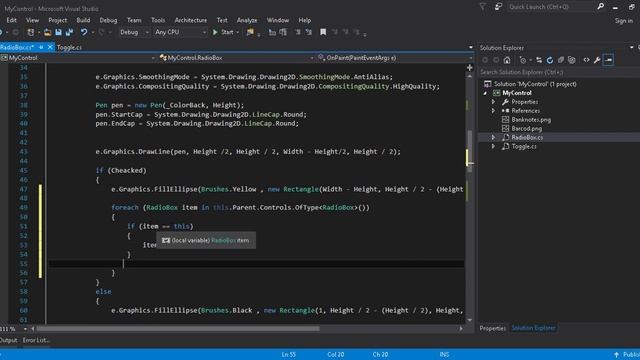The height and width of the screenshot is (360, 640).
Task: Open the MyControl.RadioBox type dropdown
Action: click(x=237, y=58)
